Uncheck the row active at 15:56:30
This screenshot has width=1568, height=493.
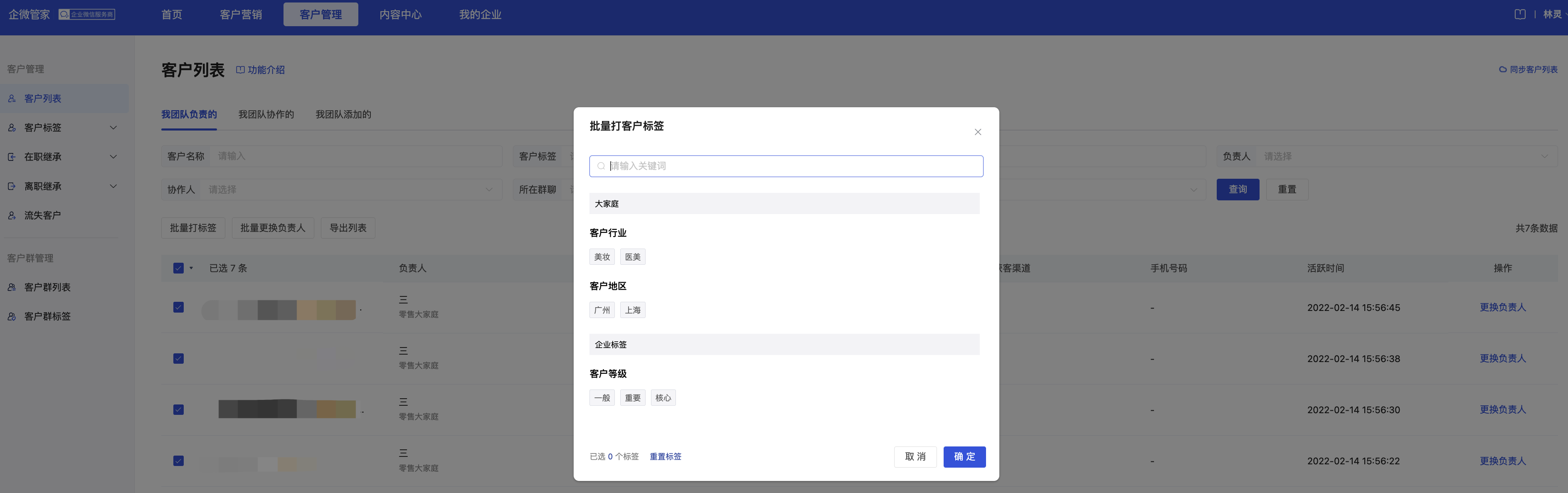[178, 409]
